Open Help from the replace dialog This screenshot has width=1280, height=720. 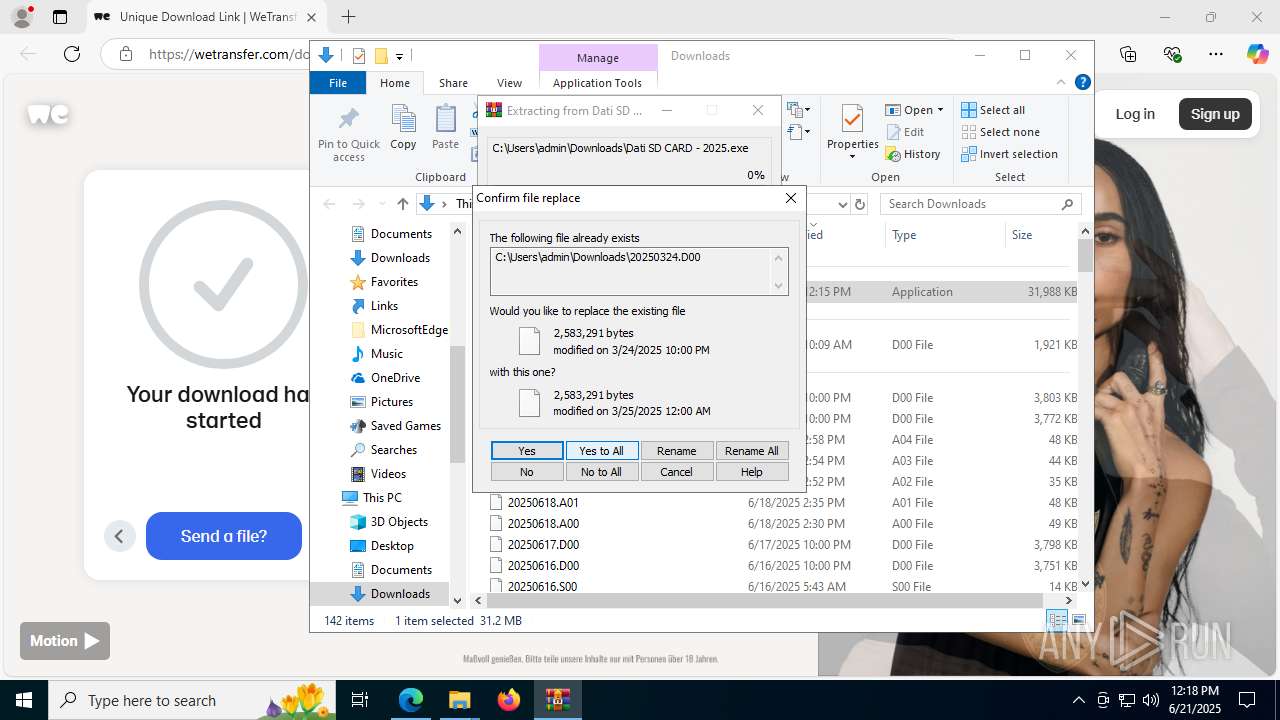(x=751, y=472)
